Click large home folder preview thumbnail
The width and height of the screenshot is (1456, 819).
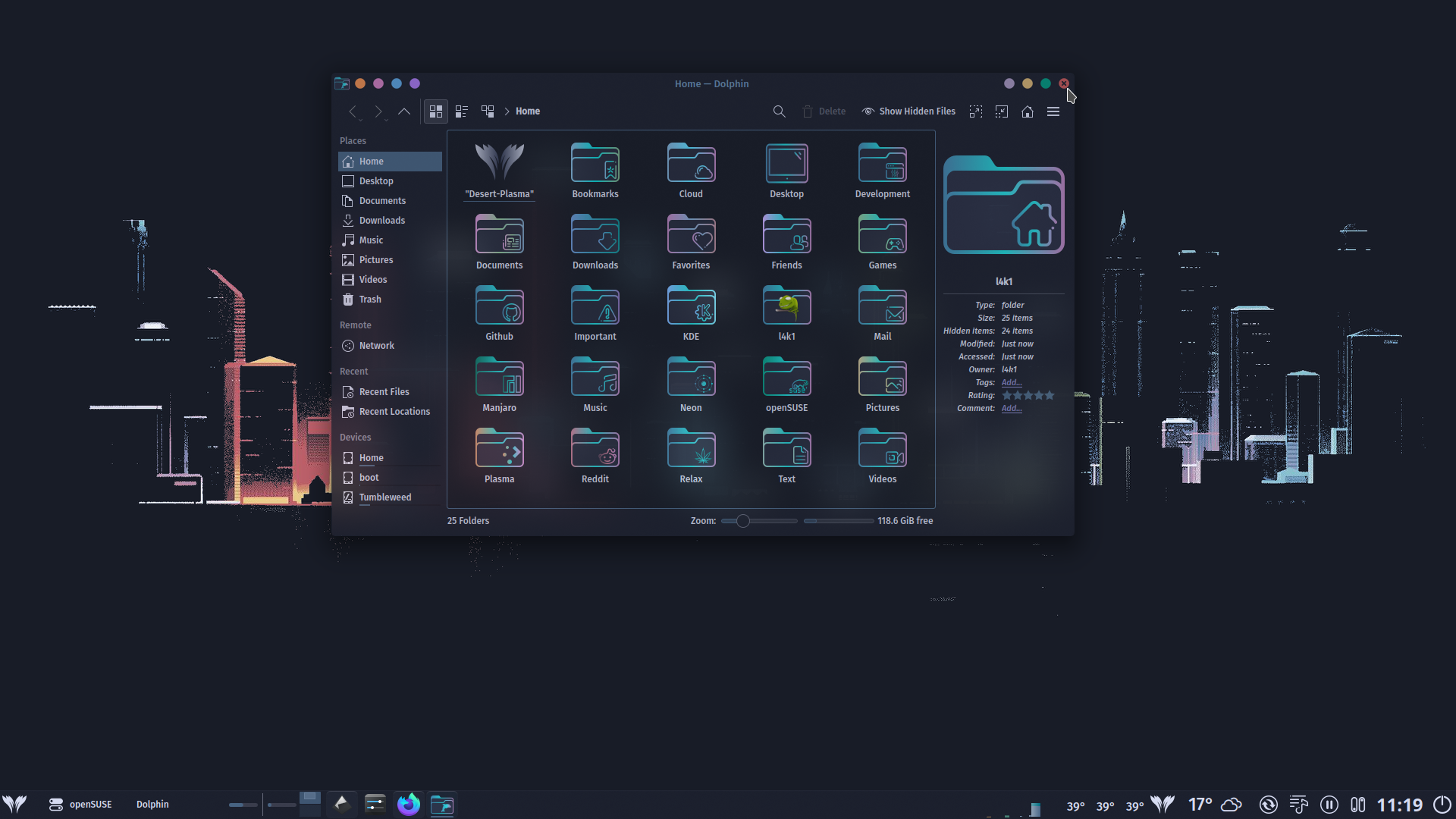coord(1004,205)
